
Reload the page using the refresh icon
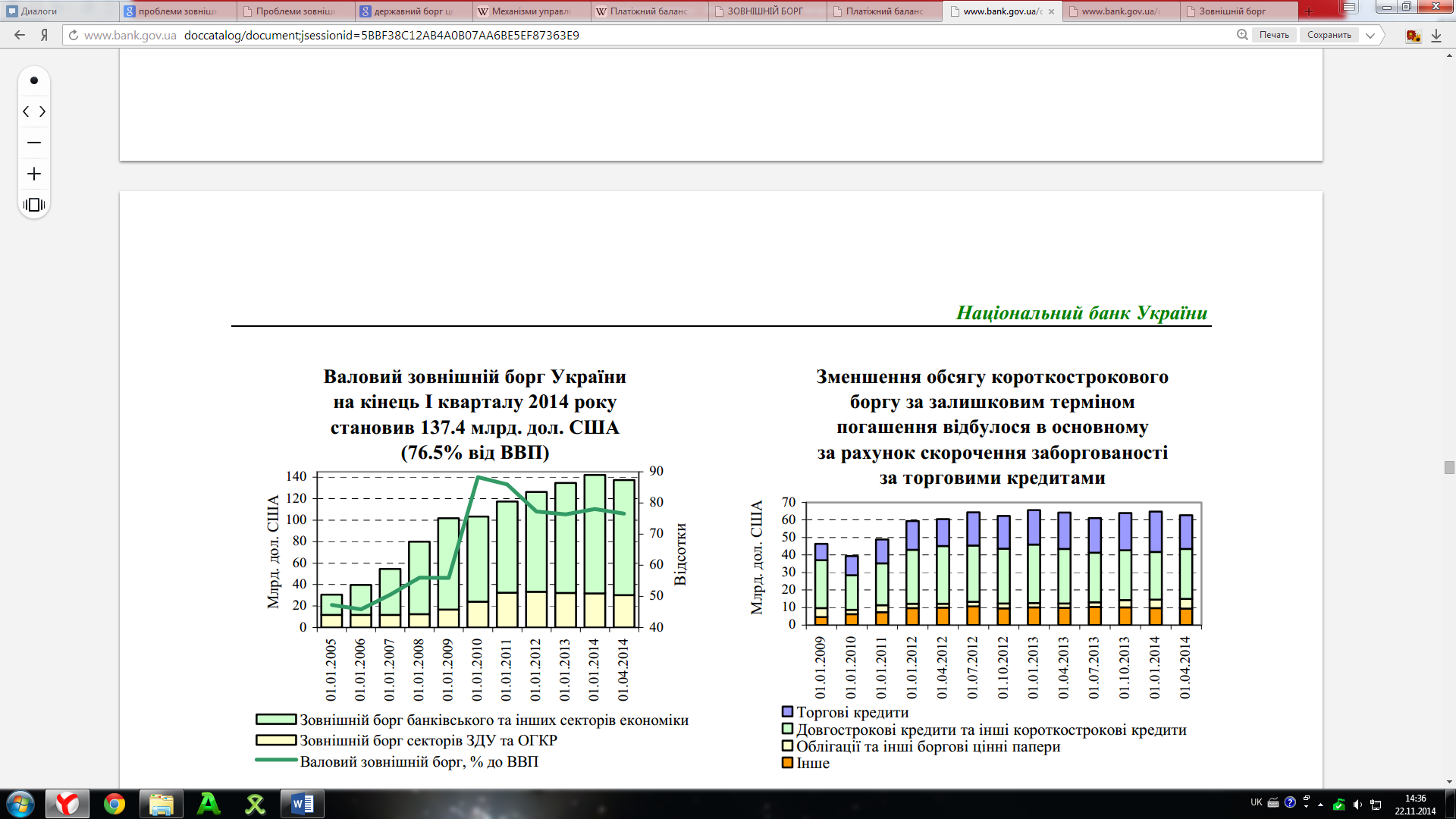(x=74, y=35)
